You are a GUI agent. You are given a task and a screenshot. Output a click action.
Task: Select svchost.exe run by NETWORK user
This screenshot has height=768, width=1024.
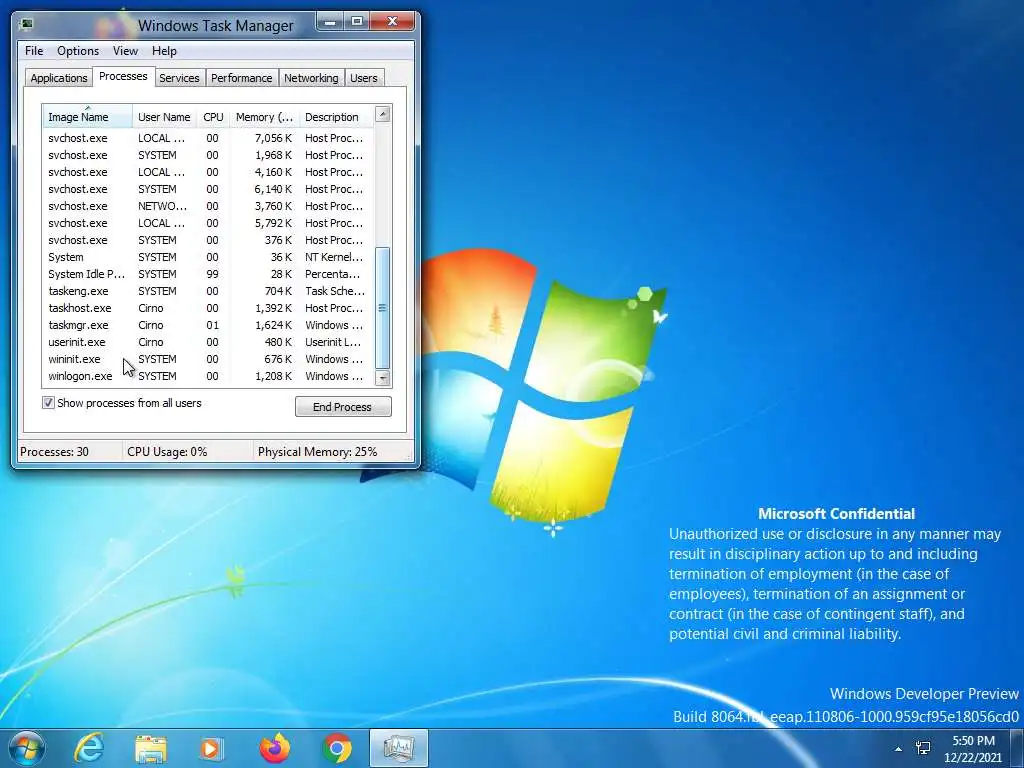(208, 206)
